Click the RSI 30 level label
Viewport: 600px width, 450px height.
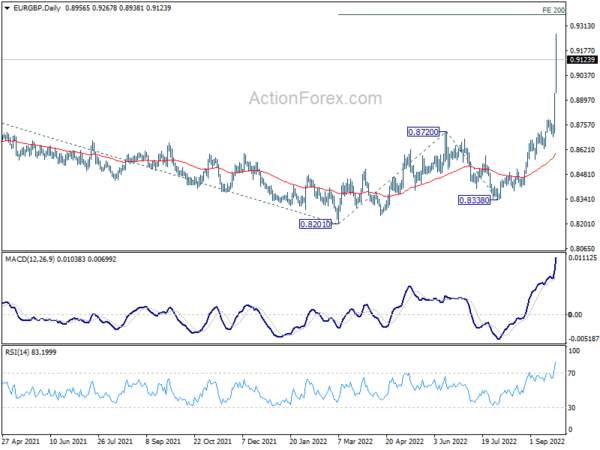[x=572, y=408]
